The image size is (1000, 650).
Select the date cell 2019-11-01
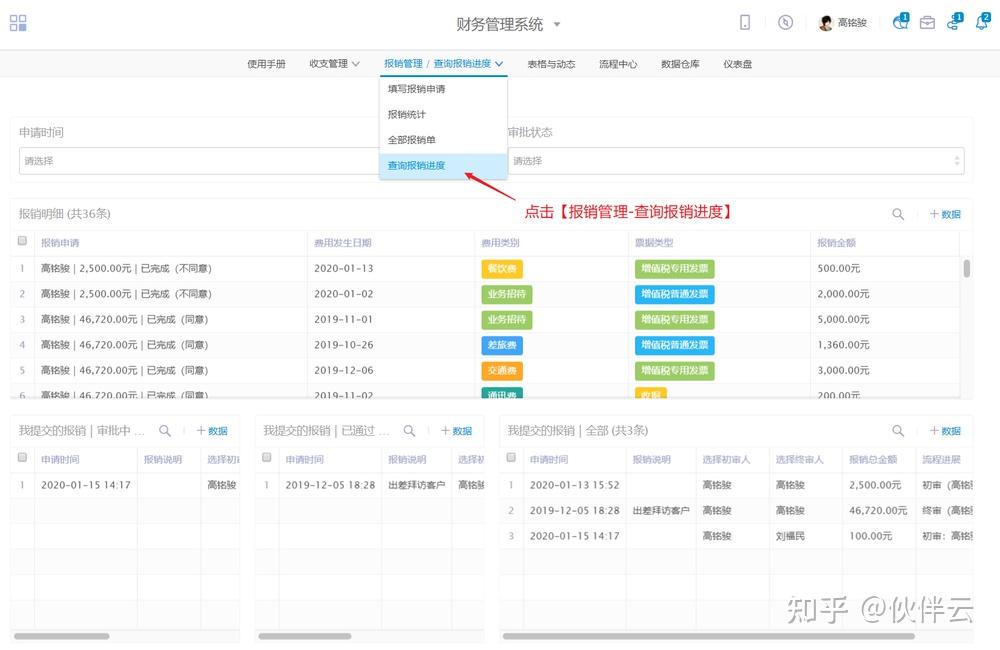tap(344, 320)
